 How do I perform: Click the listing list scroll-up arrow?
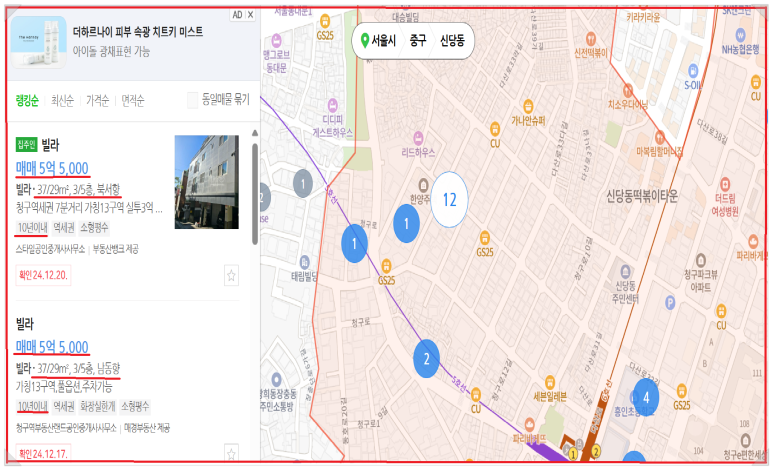point(255,133)
